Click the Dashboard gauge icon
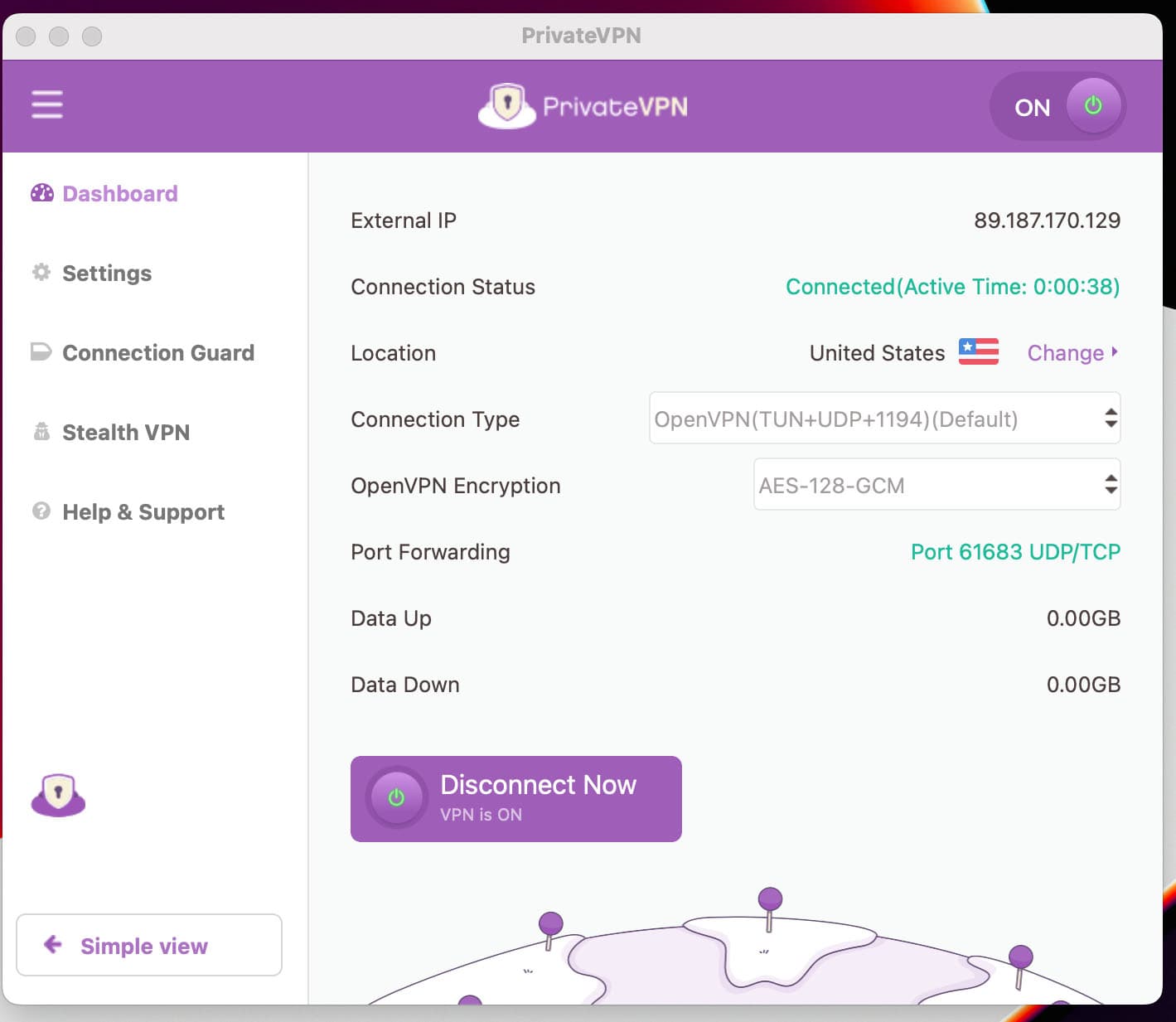 41,193
